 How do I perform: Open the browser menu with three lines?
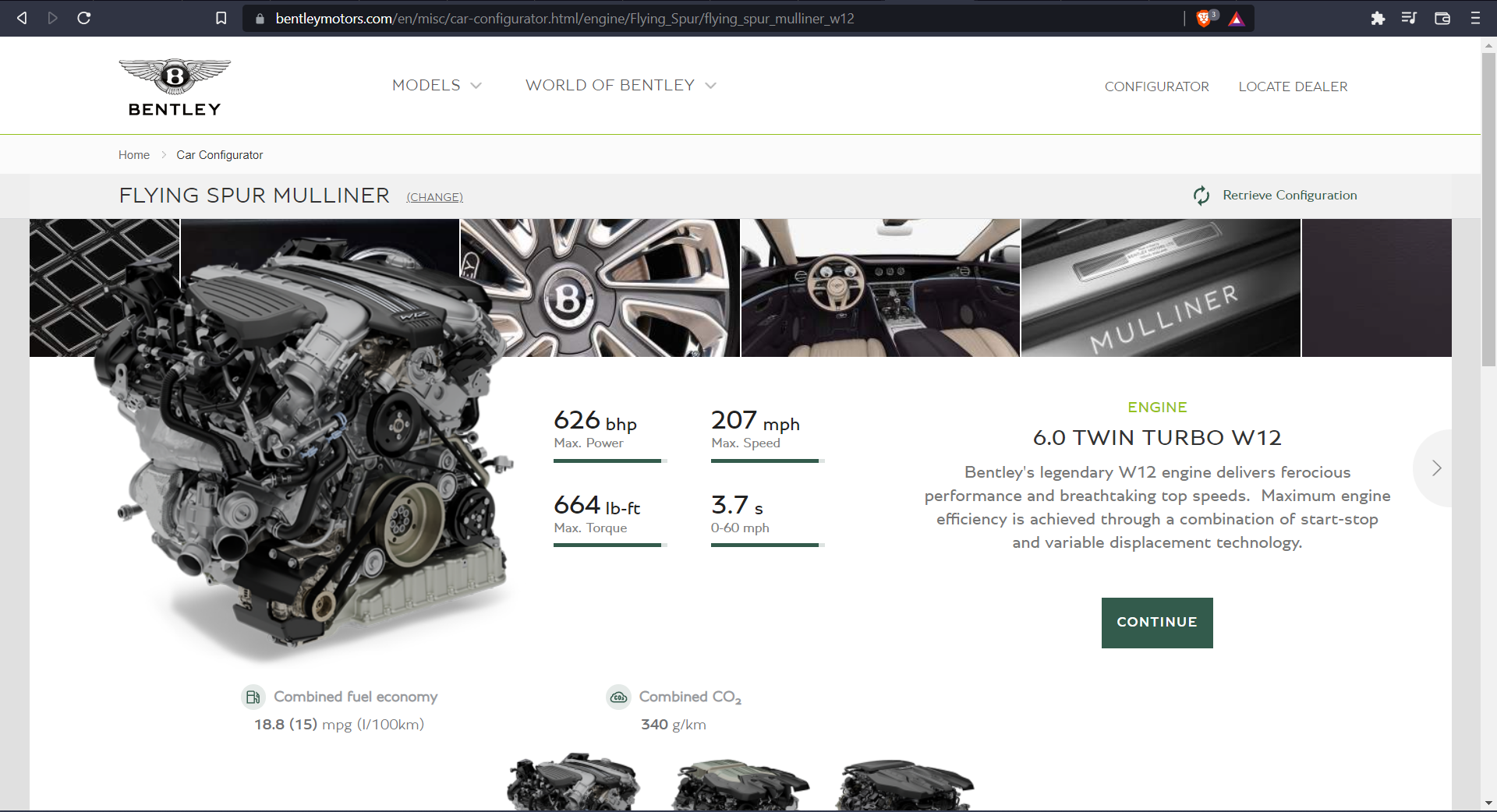[1476, 18]
